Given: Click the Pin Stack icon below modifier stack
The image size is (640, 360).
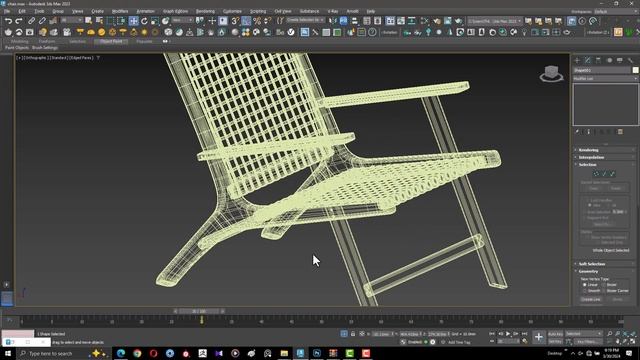Looking at the screenshot, I should point(577,132).
